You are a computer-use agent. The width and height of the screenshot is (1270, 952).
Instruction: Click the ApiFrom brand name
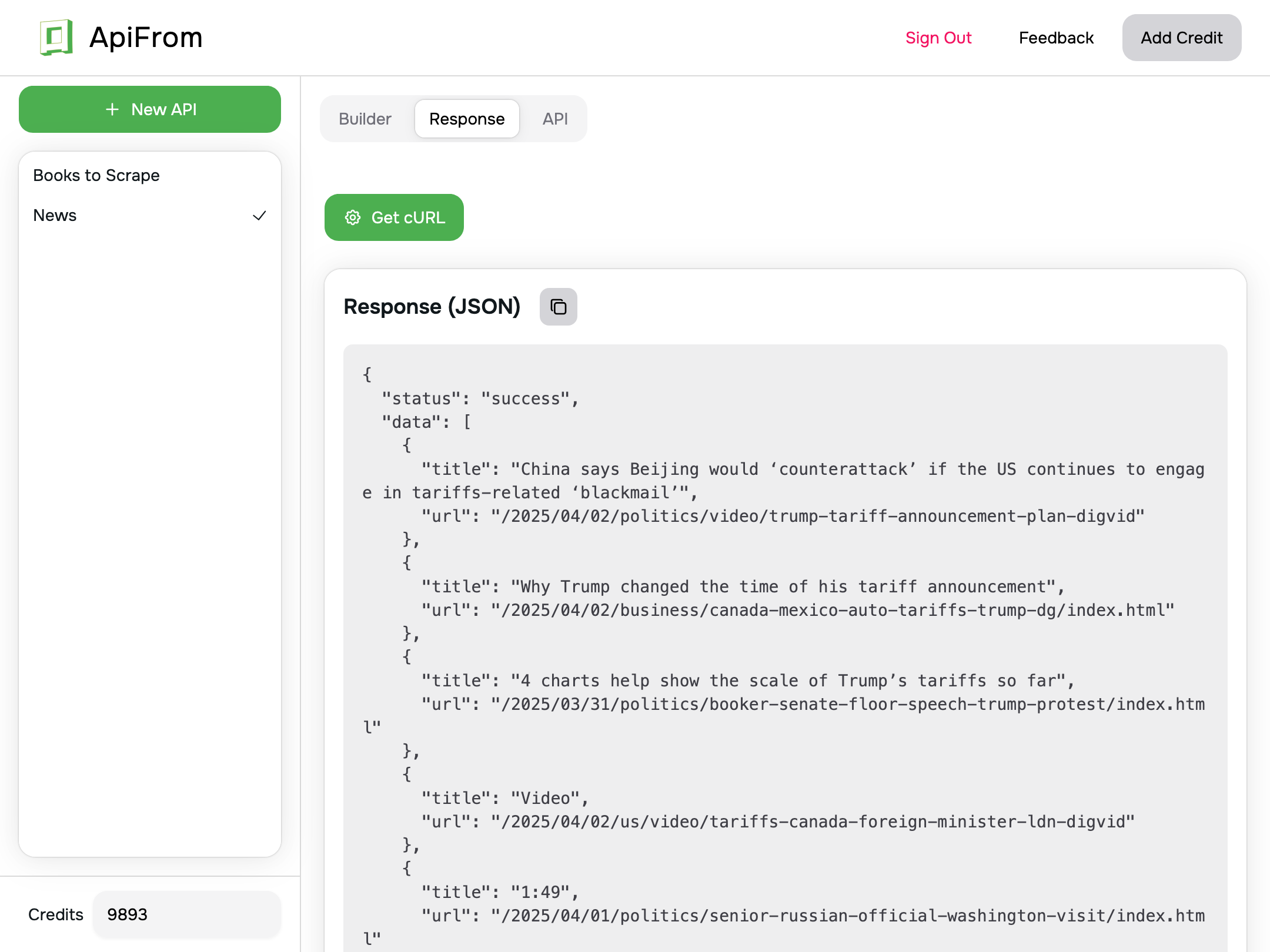click(146, 38)
